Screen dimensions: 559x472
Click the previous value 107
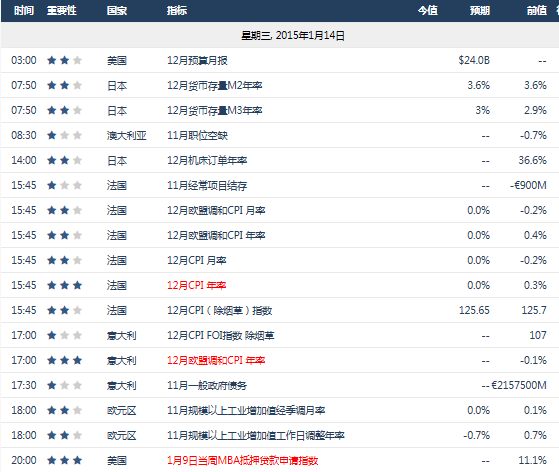pyautogui.click(x=538, y=335)
